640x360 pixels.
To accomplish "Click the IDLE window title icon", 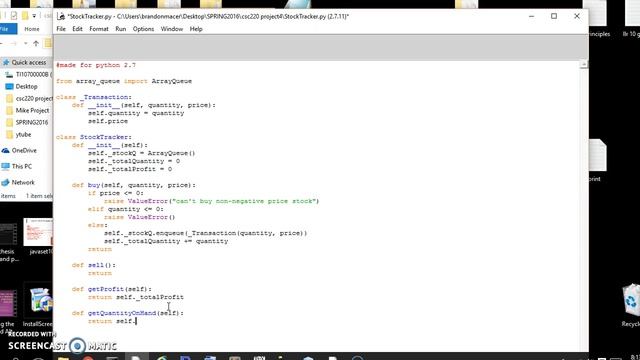I will [61, 16].
